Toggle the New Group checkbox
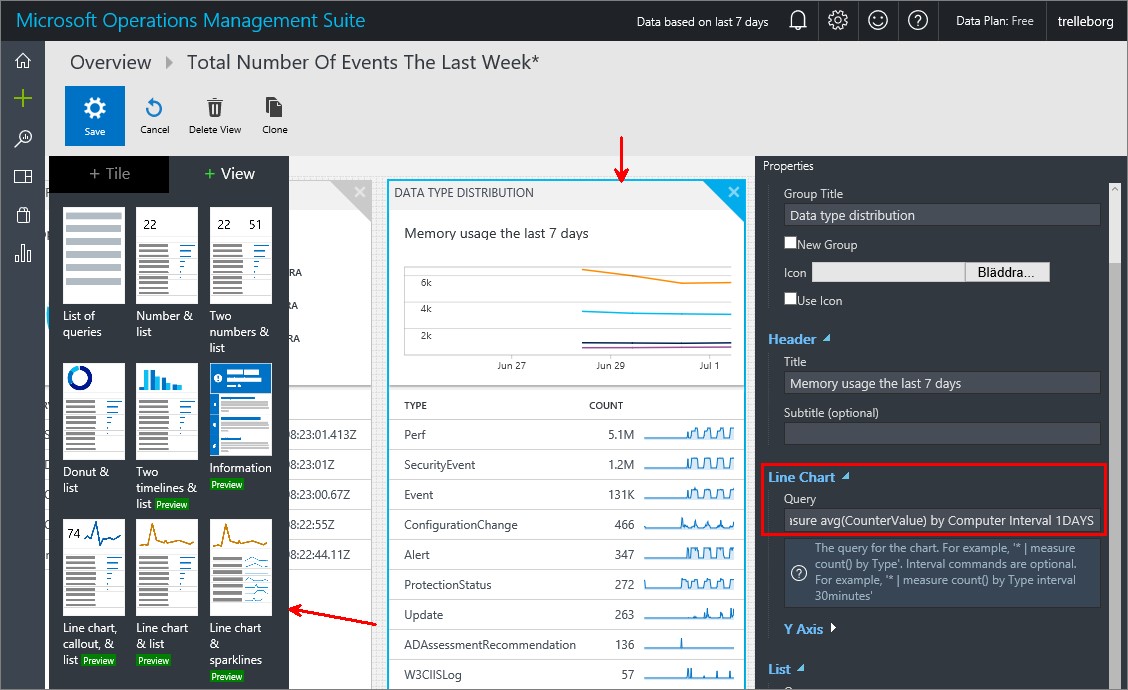This screenshot has height=690, width=1128. 791,243
